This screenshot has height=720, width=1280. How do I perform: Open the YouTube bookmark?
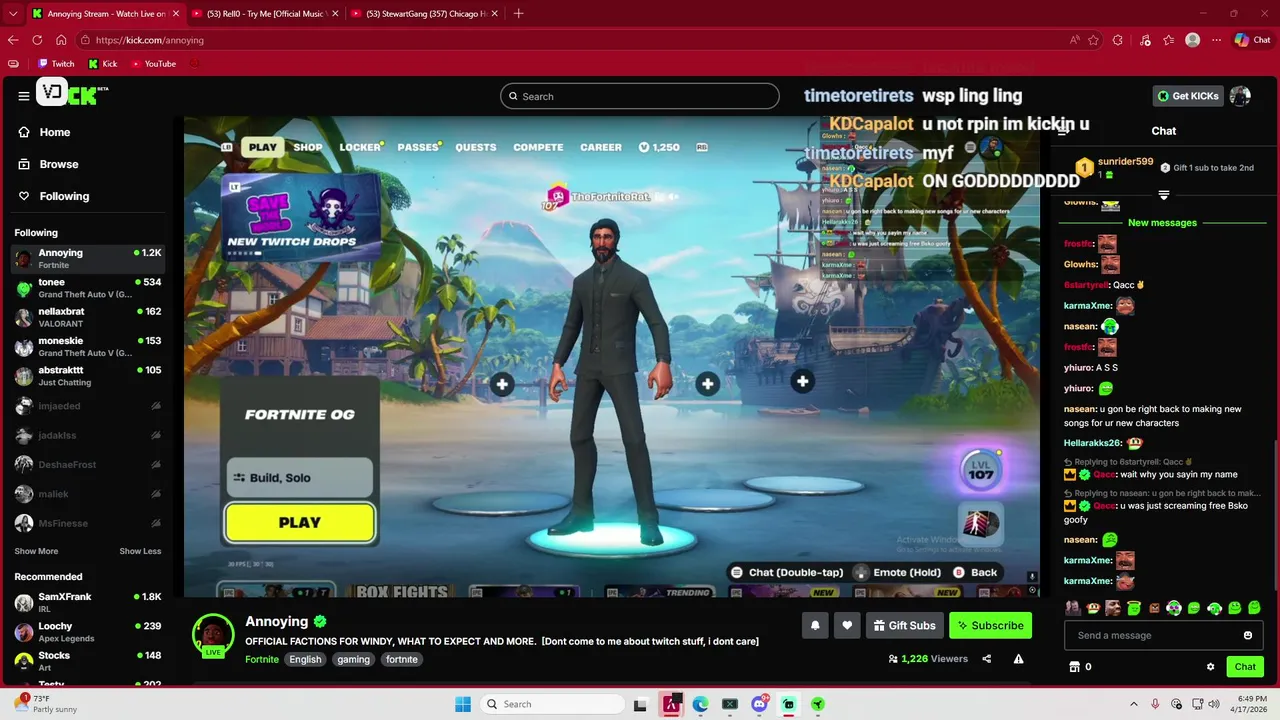pos(153,63)
